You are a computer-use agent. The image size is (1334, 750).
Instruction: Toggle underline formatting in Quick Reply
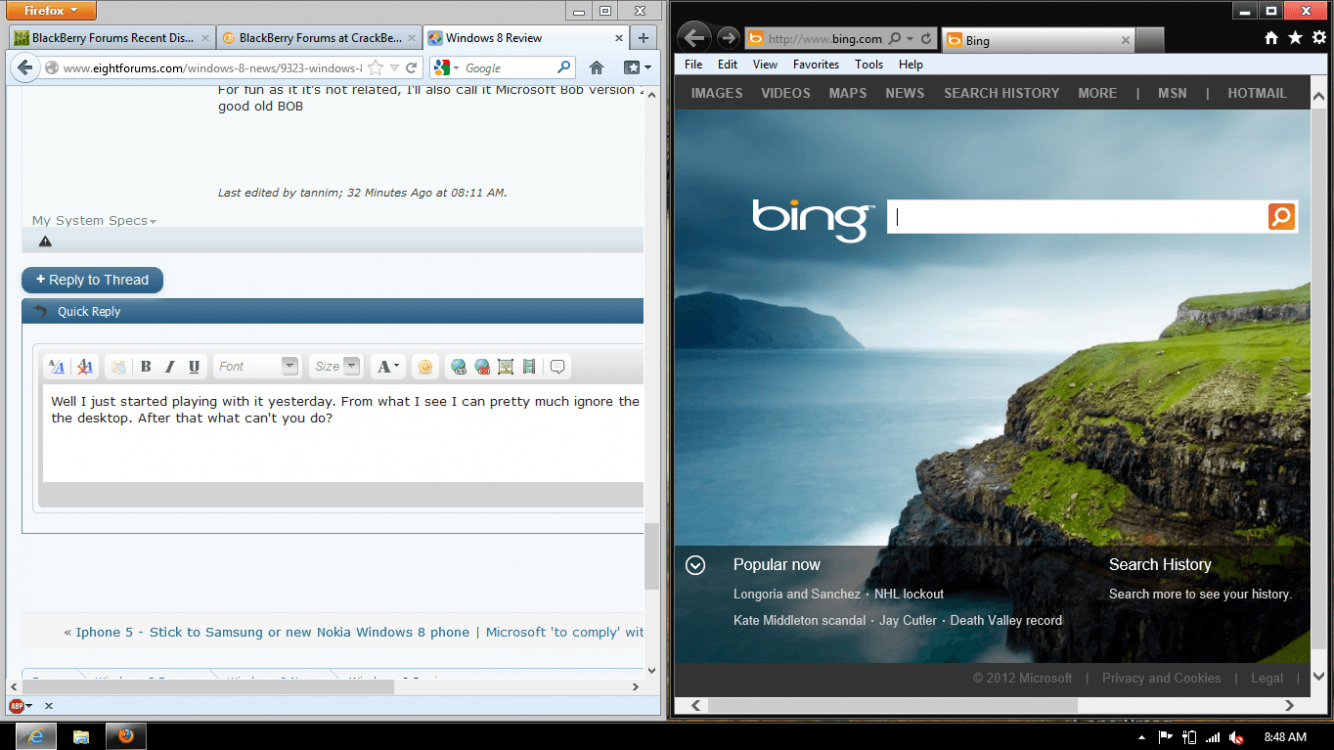tap(194, 366)
